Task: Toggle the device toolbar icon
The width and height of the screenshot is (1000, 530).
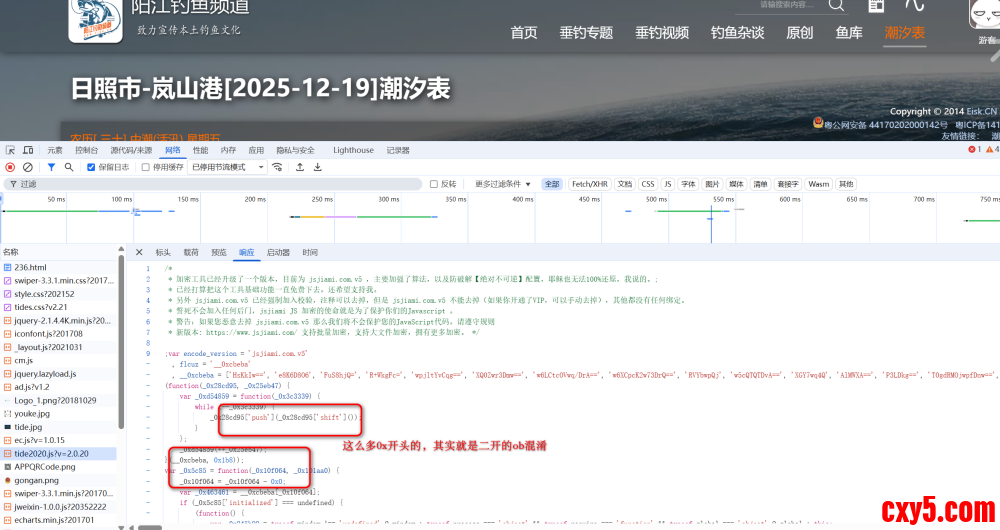Action: coord(28,150)
